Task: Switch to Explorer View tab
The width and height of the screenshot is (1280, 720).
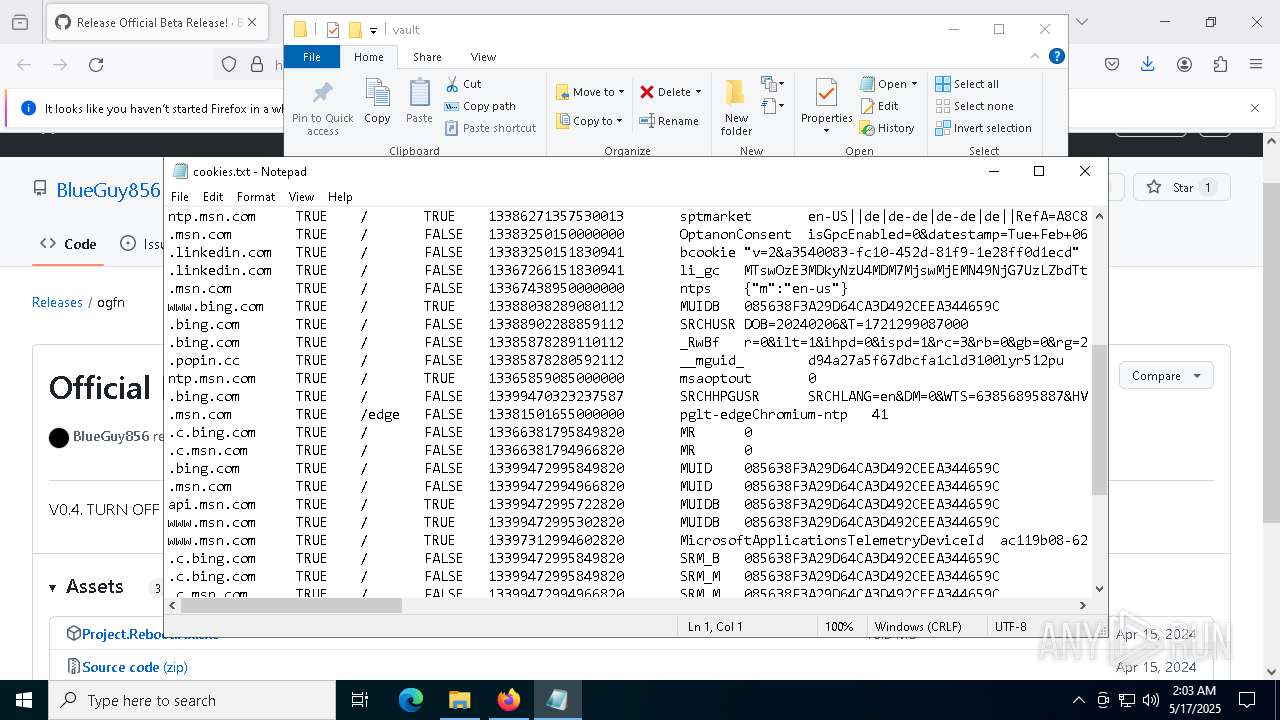Action: point(483,57)
